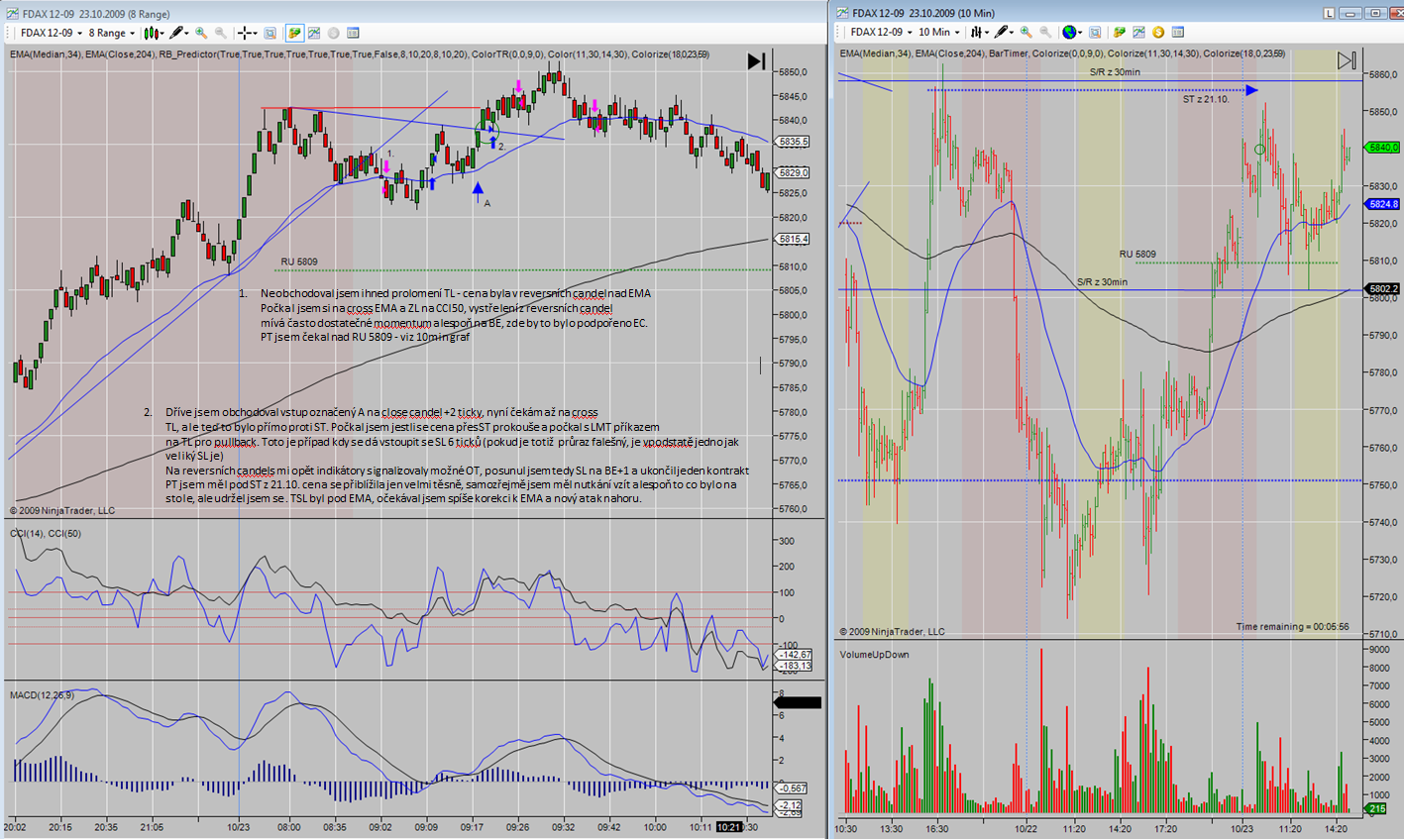Click the upper S/R z 30min label
The image size is (1405, 840).
(1115, 72)
